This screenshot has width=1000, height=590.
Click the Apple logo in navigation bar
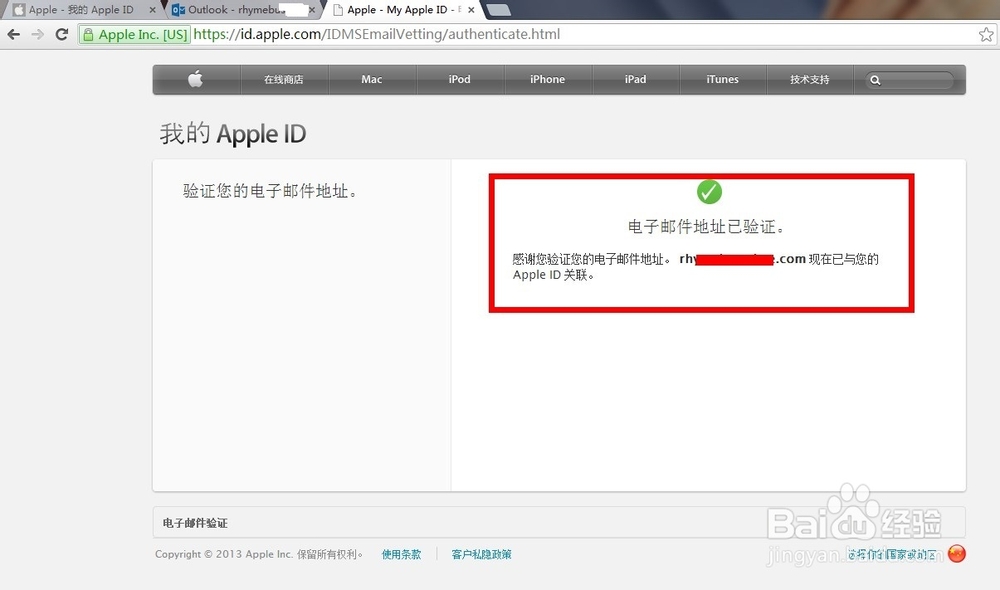click(x=196, y=79)
